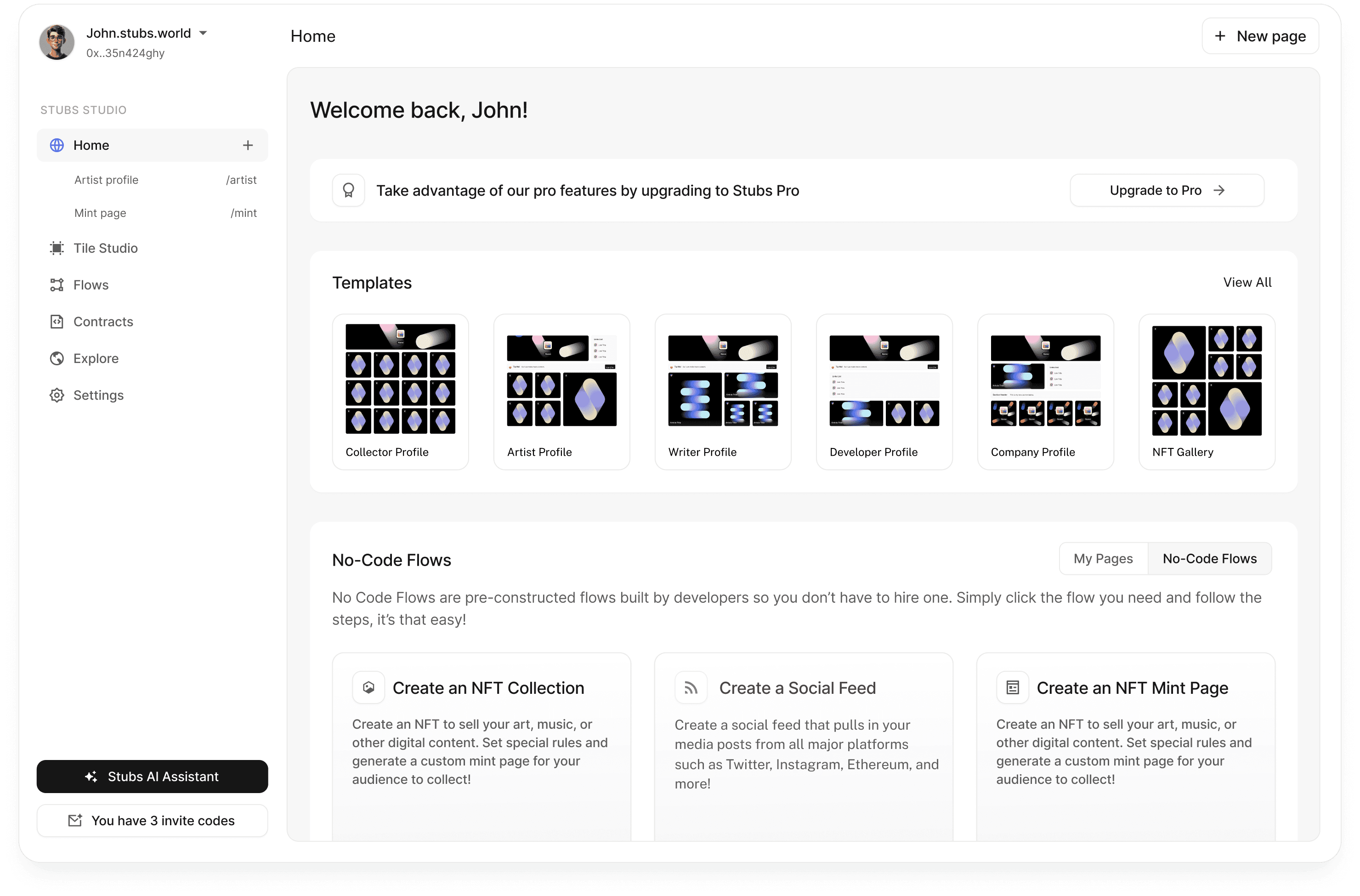This screenshot has width=1360, height=896.
Task: Select the No-Code Flows tab
Action: [1209, 559]
